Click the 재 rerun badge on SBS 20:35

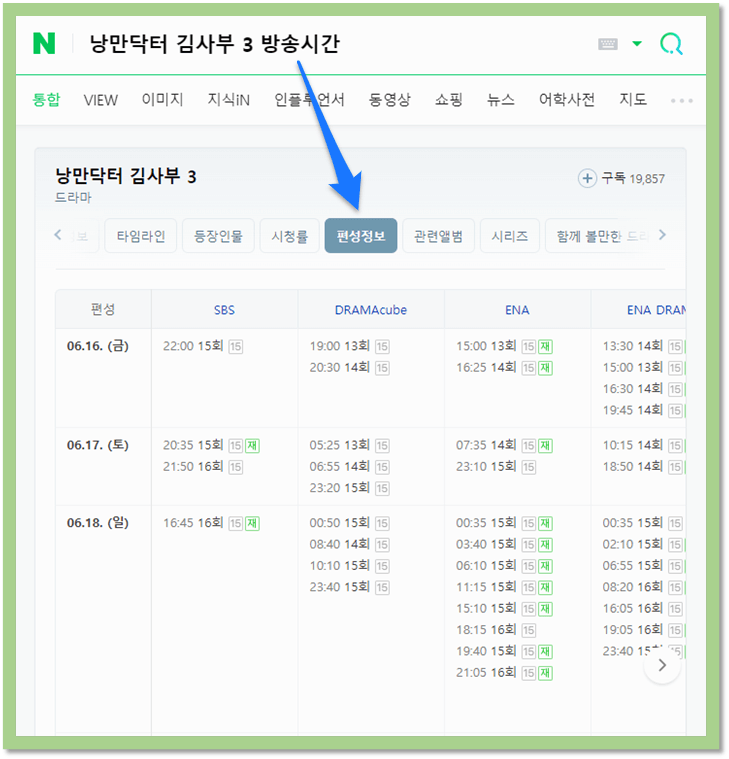click(252, 445)
